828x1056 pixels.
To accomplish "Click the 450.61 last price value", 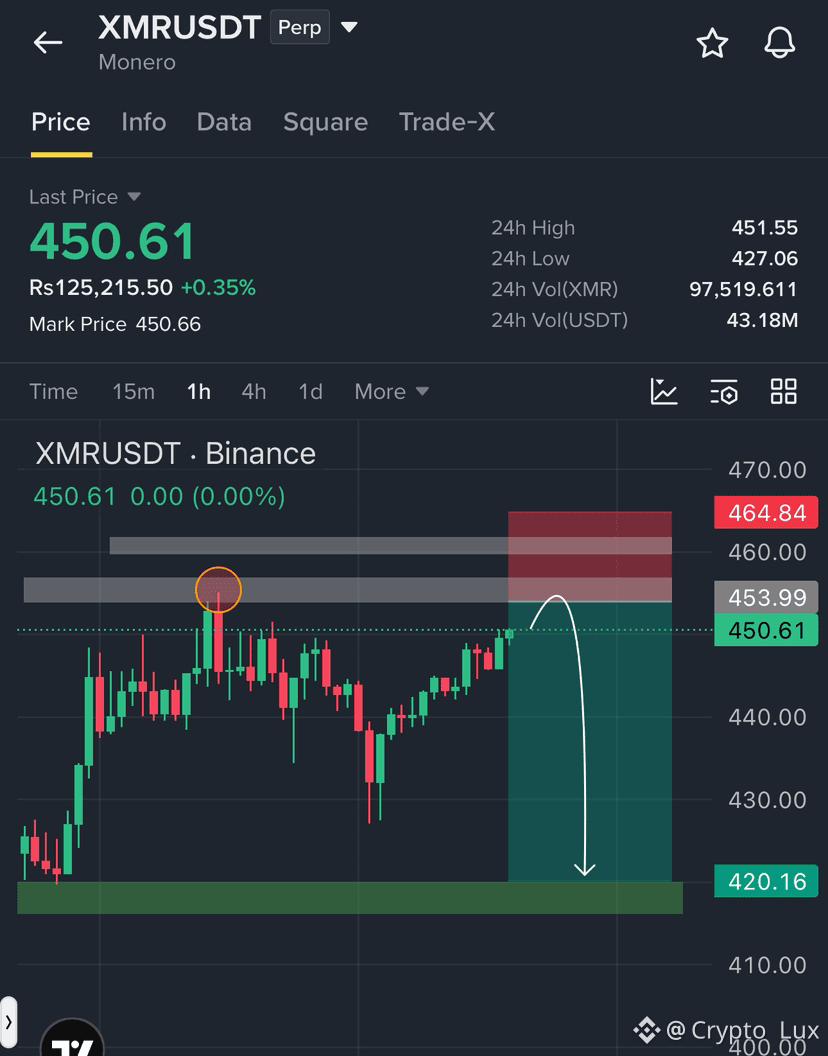I will click(x=113, y=241).
